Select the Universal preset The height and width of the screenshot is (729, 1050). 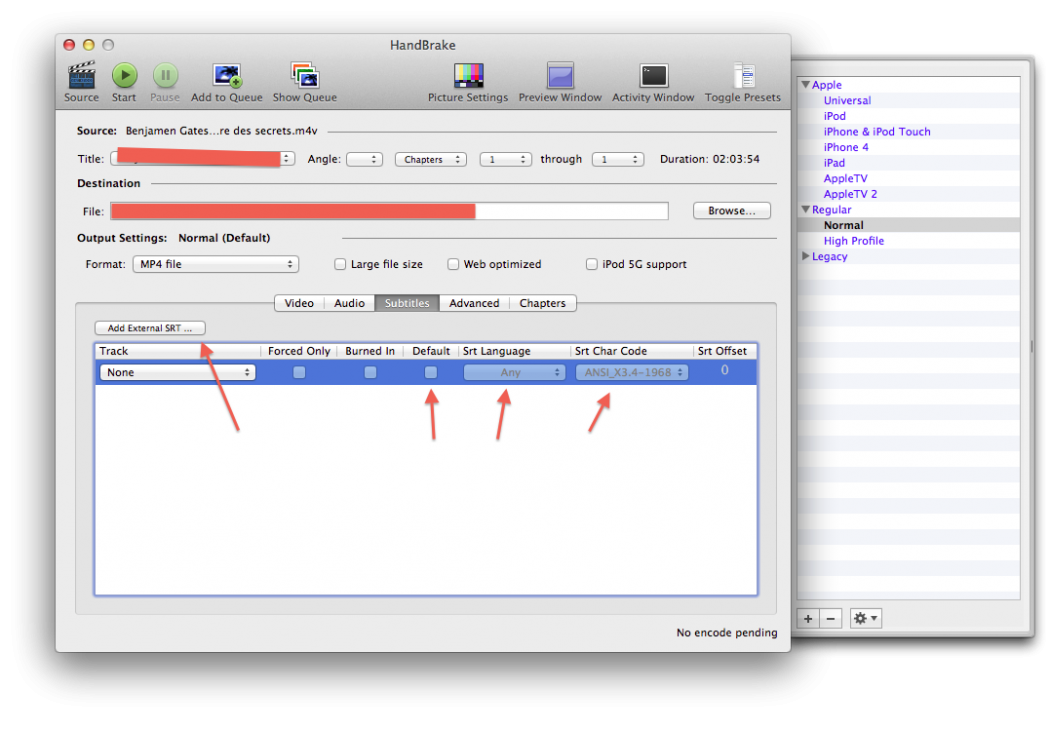[847, 100]
